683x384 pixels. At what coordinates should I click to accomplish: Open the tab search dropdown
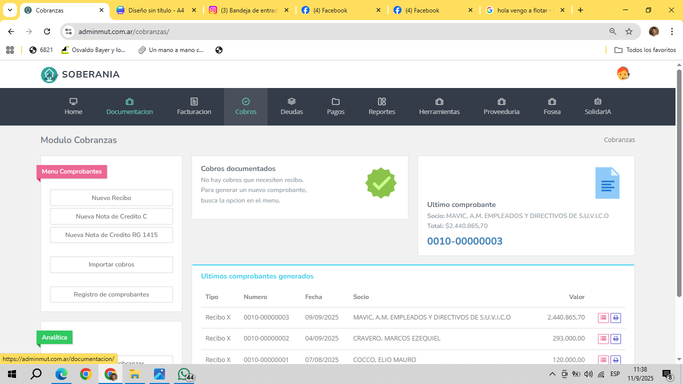tap(10, 10)
